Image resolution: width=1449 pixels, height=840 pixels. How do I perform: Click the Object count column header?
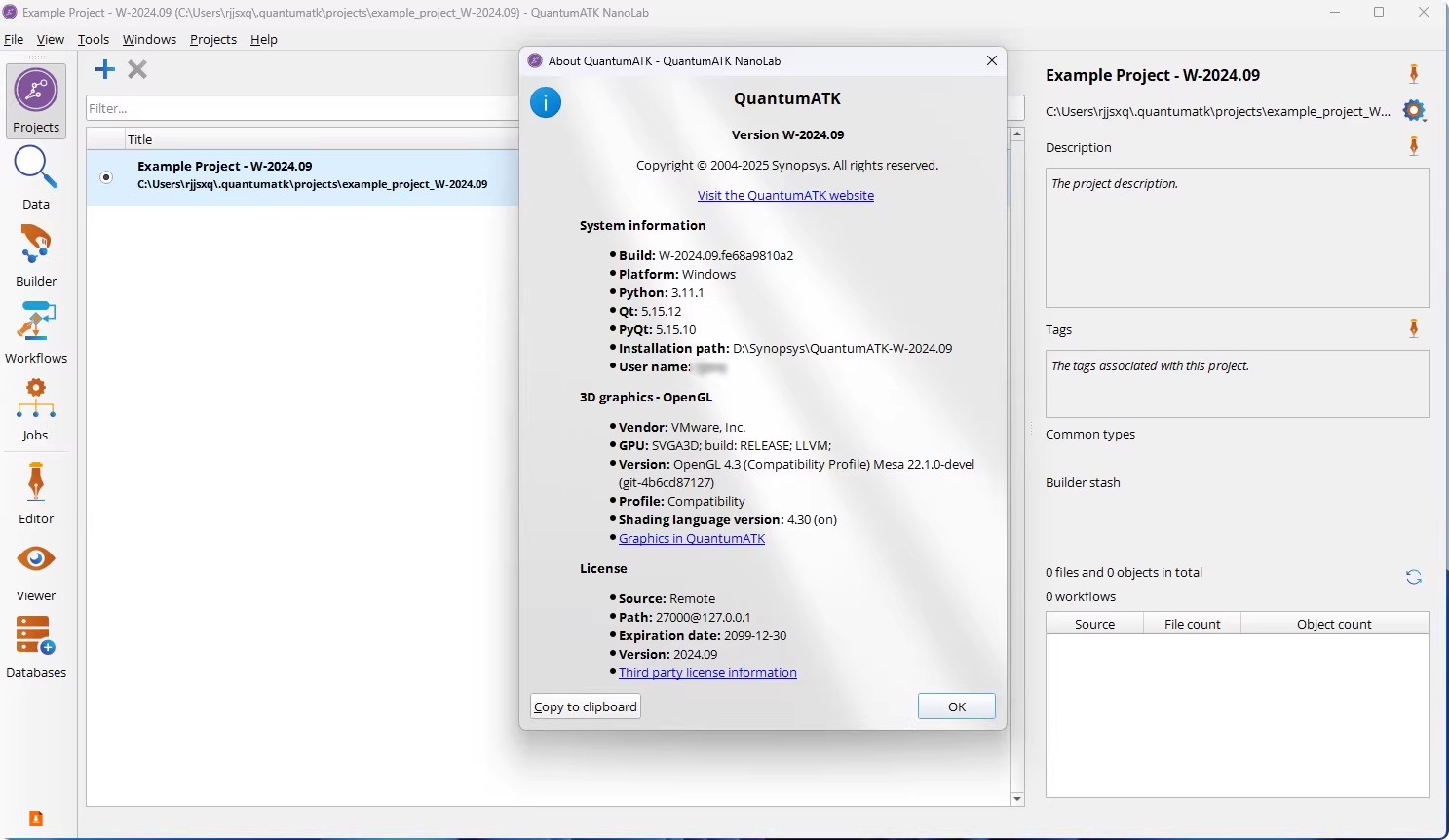pos(1334,624)
